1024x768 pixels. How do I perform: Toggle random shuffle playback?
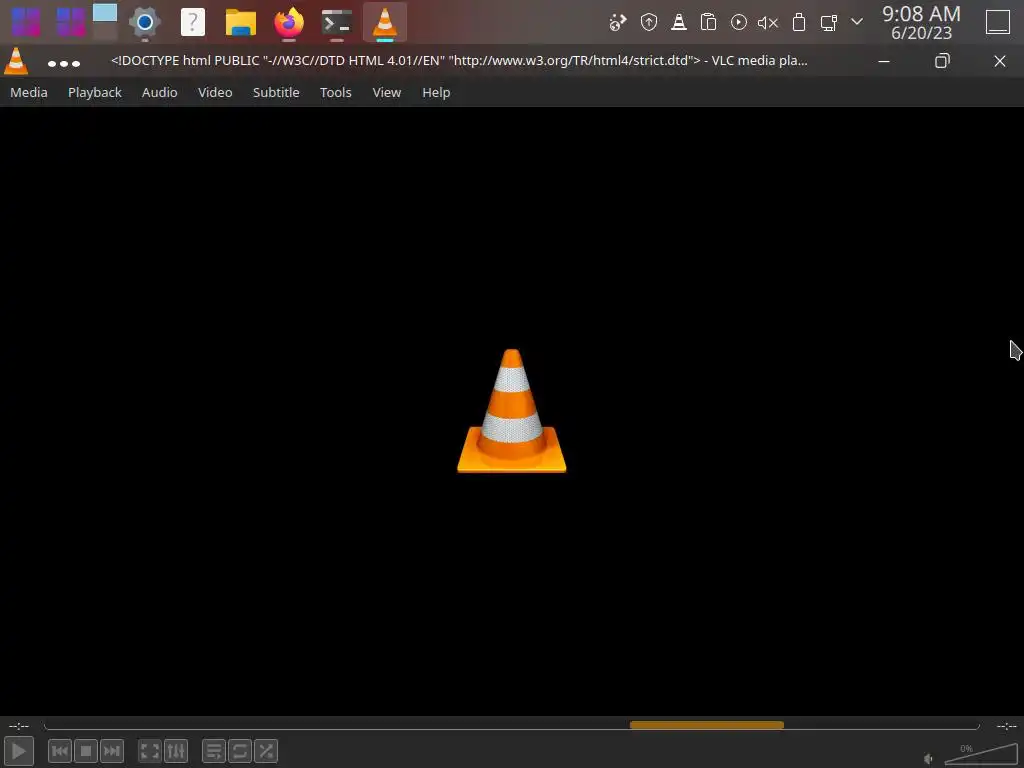pyautogui.click(x=266, y=751)
